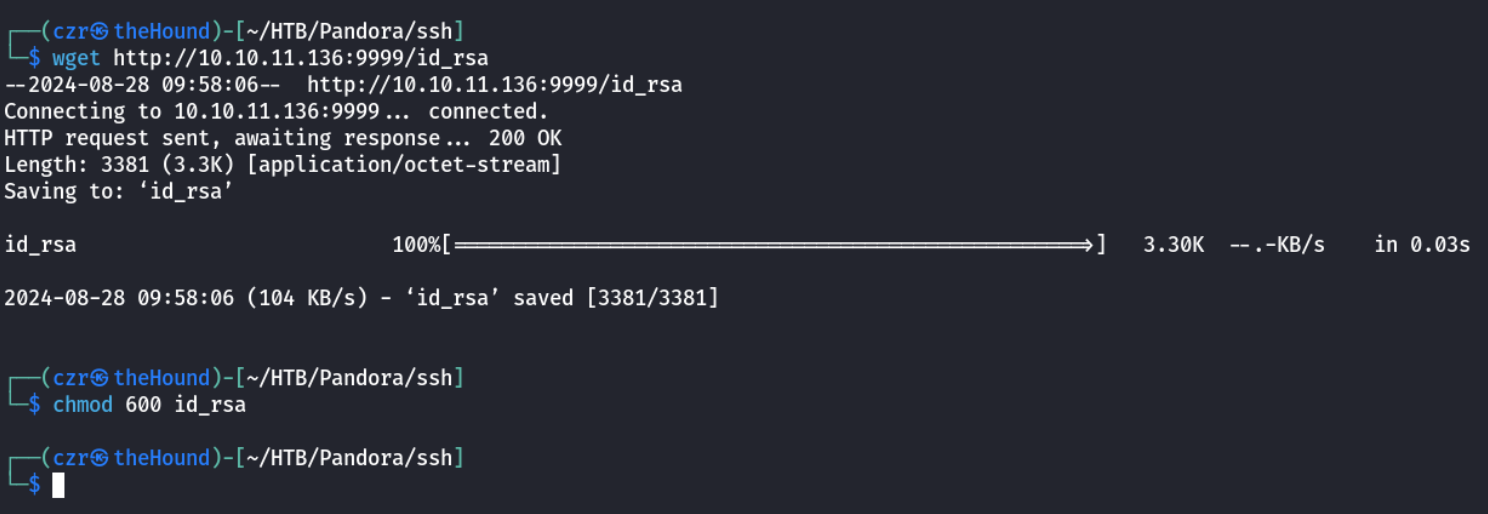Click the "200 OK" response status
The image size is (1488, 514).
point(525,138)
